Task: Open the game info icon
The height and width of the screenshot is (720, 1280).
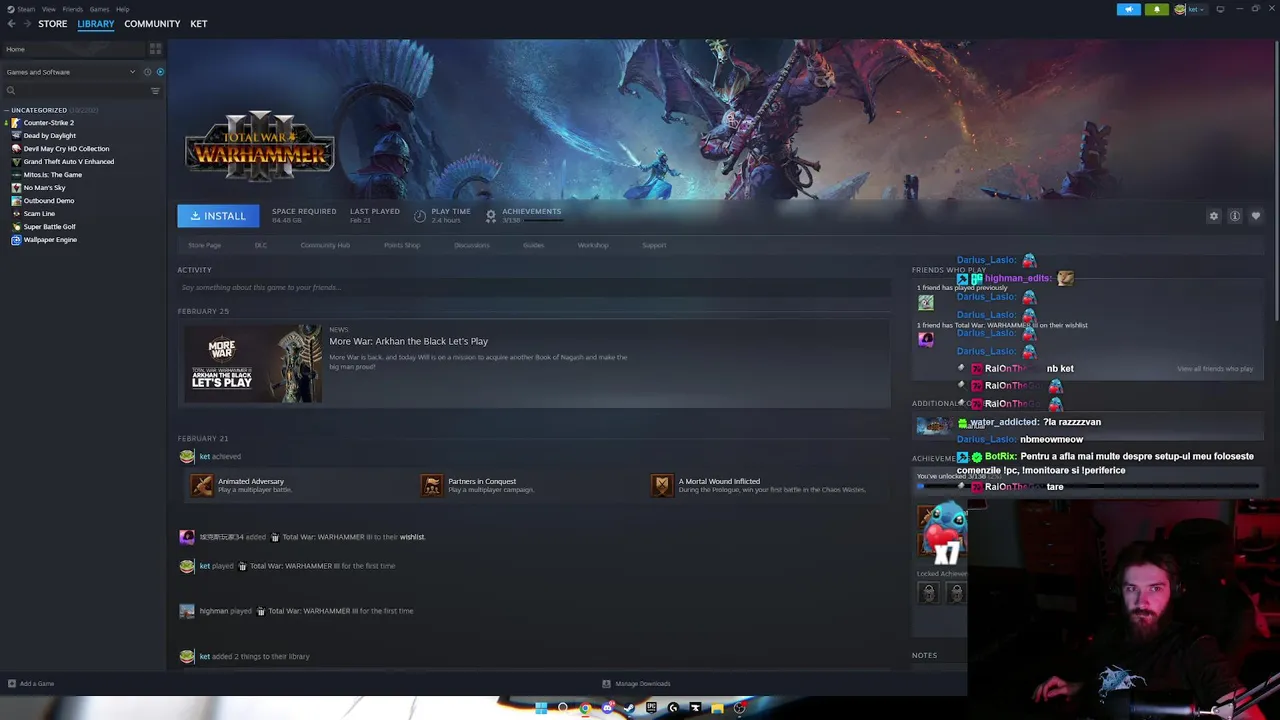Action: coord(1235,216)
